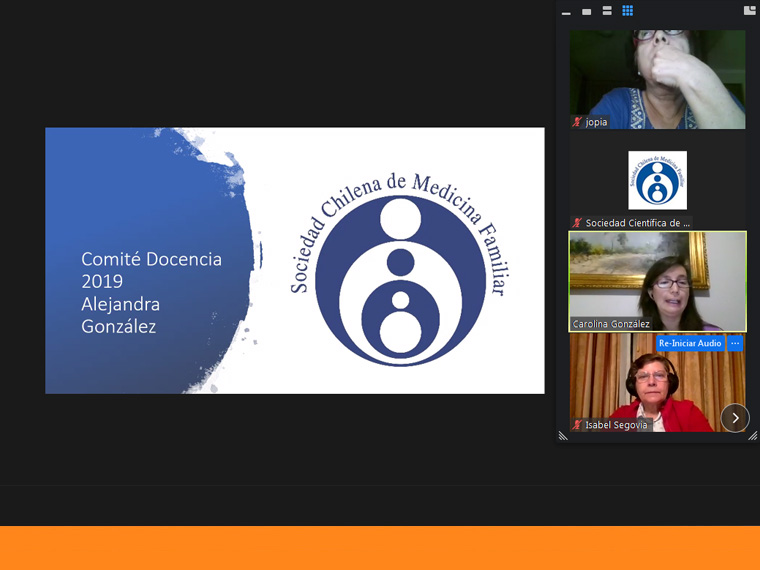Screen dimensions: 760x570
Task: Click the swap shared screen with video icon
Action: tap(749, 10)
